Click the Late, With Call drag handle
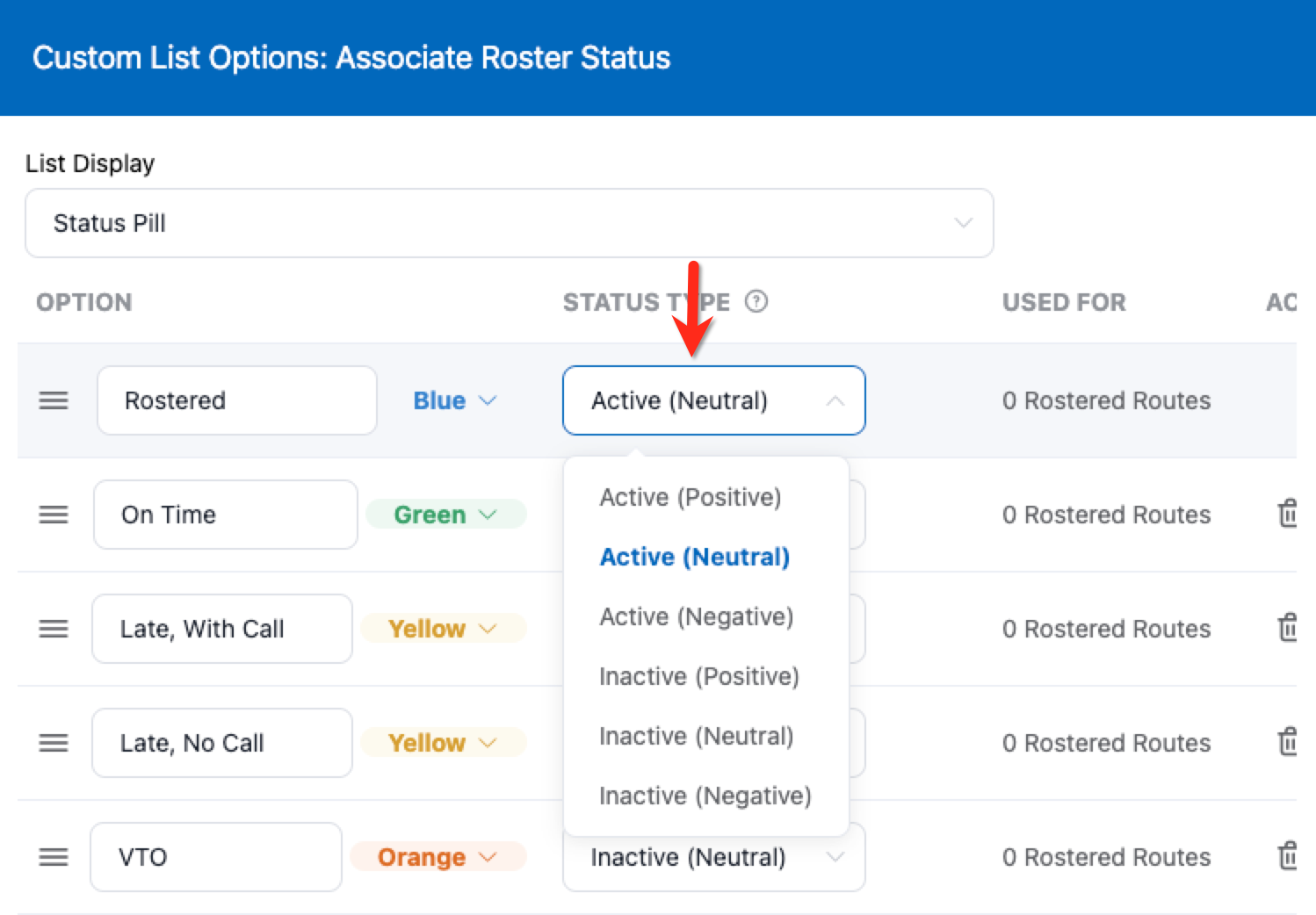The image size is (1316, 915). click(x=54, y=629)
